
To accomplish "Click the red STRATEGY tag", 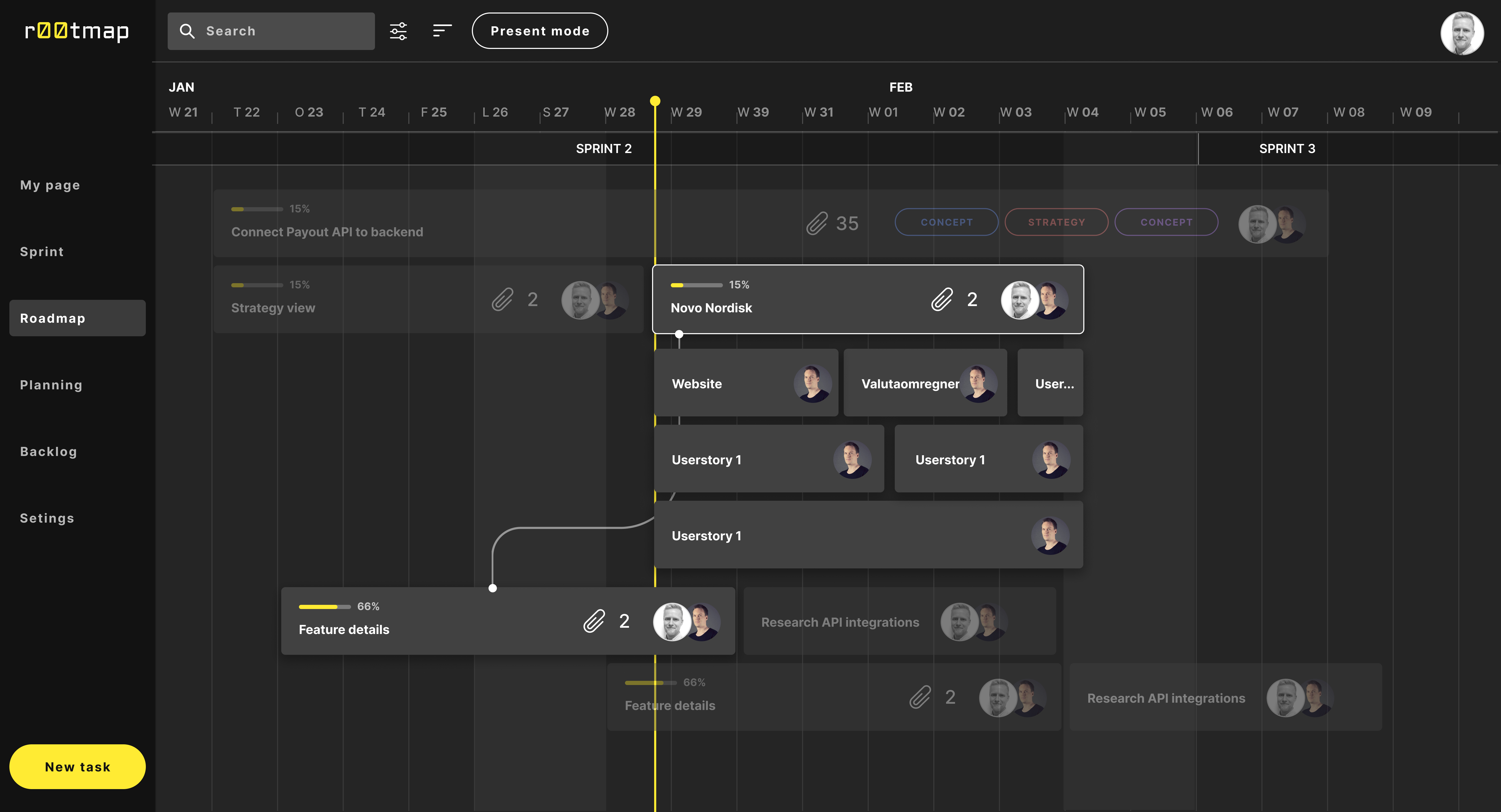I will click(1056, 222).
